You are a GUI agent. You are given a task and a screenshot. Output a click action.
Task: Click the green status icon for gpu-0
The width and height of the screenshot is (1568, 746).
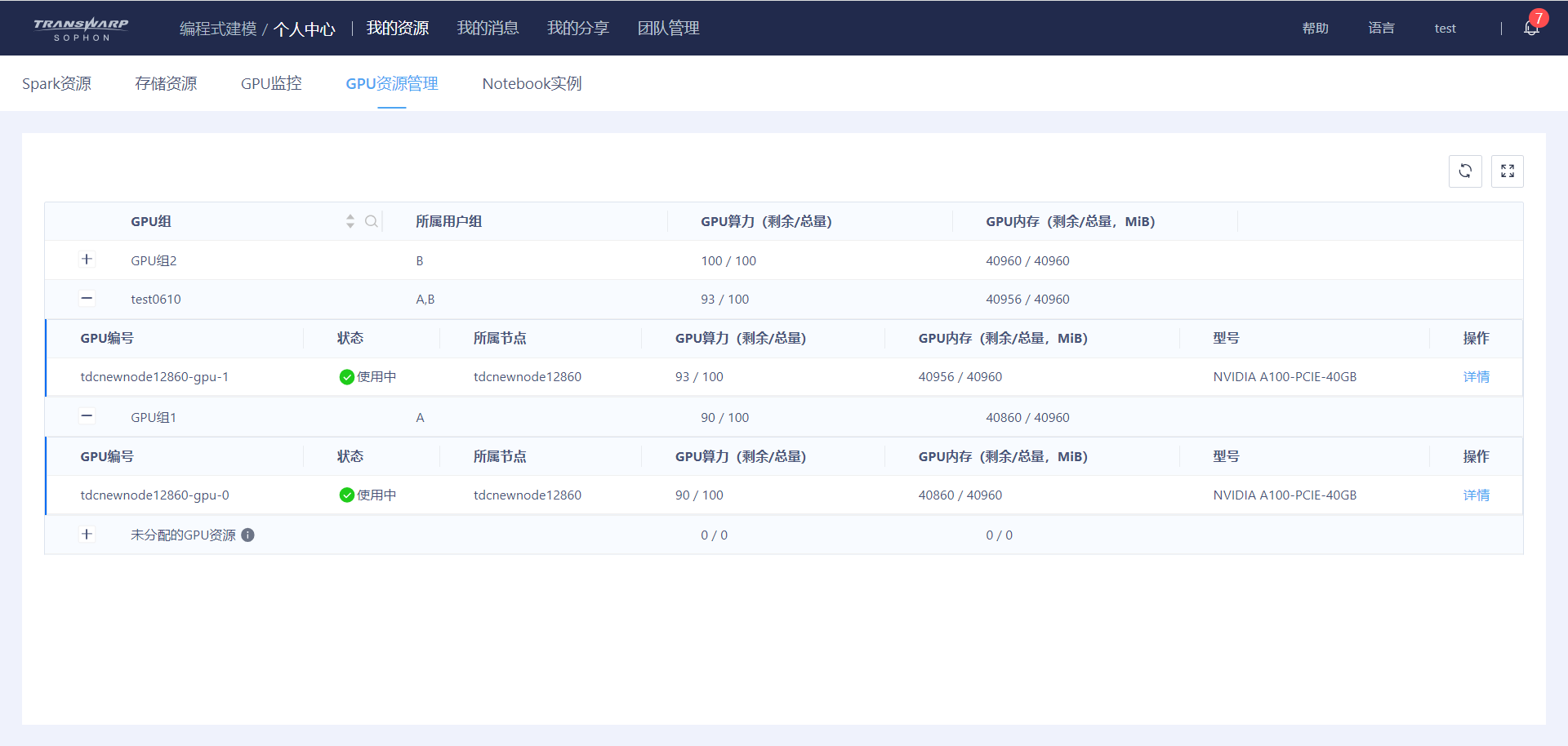(x=347, y=495)
